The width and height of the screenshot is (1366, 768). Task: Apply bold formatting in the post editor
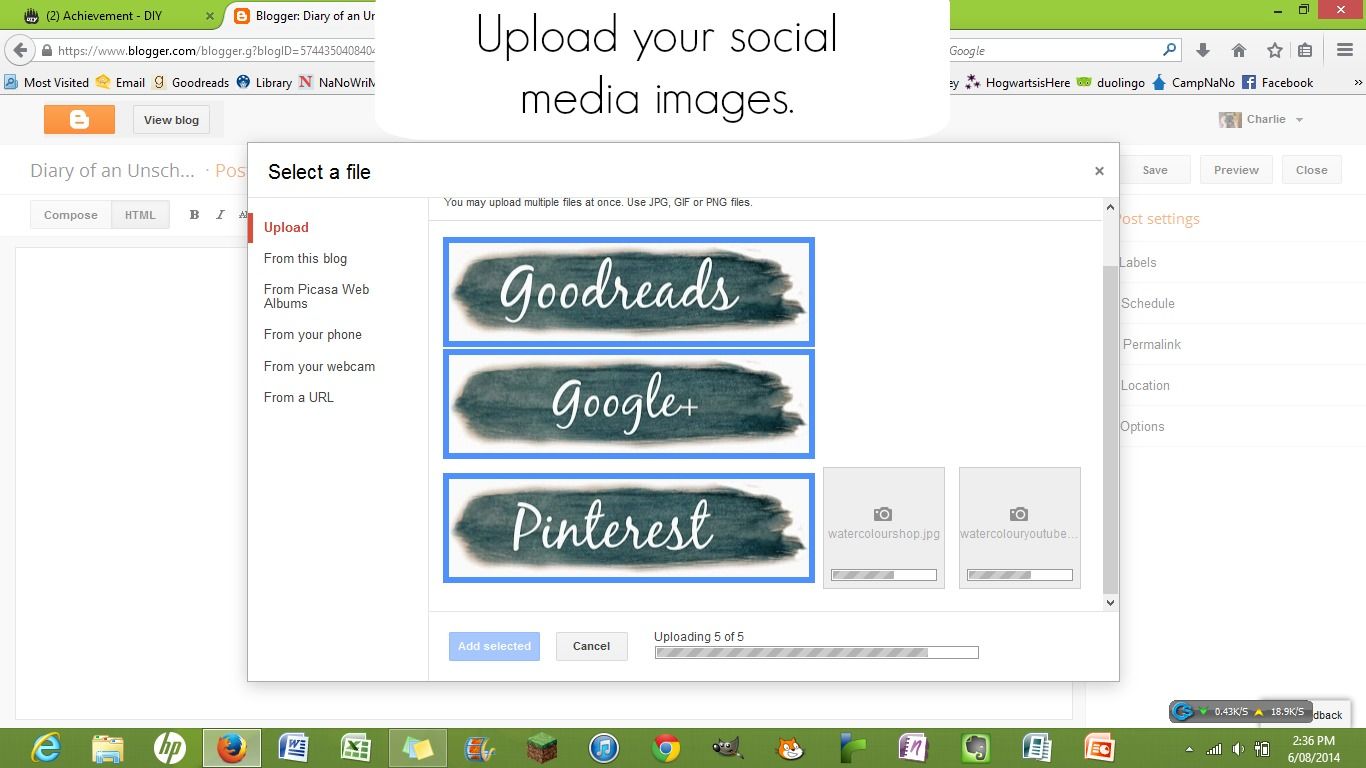[x=194, y=214]
